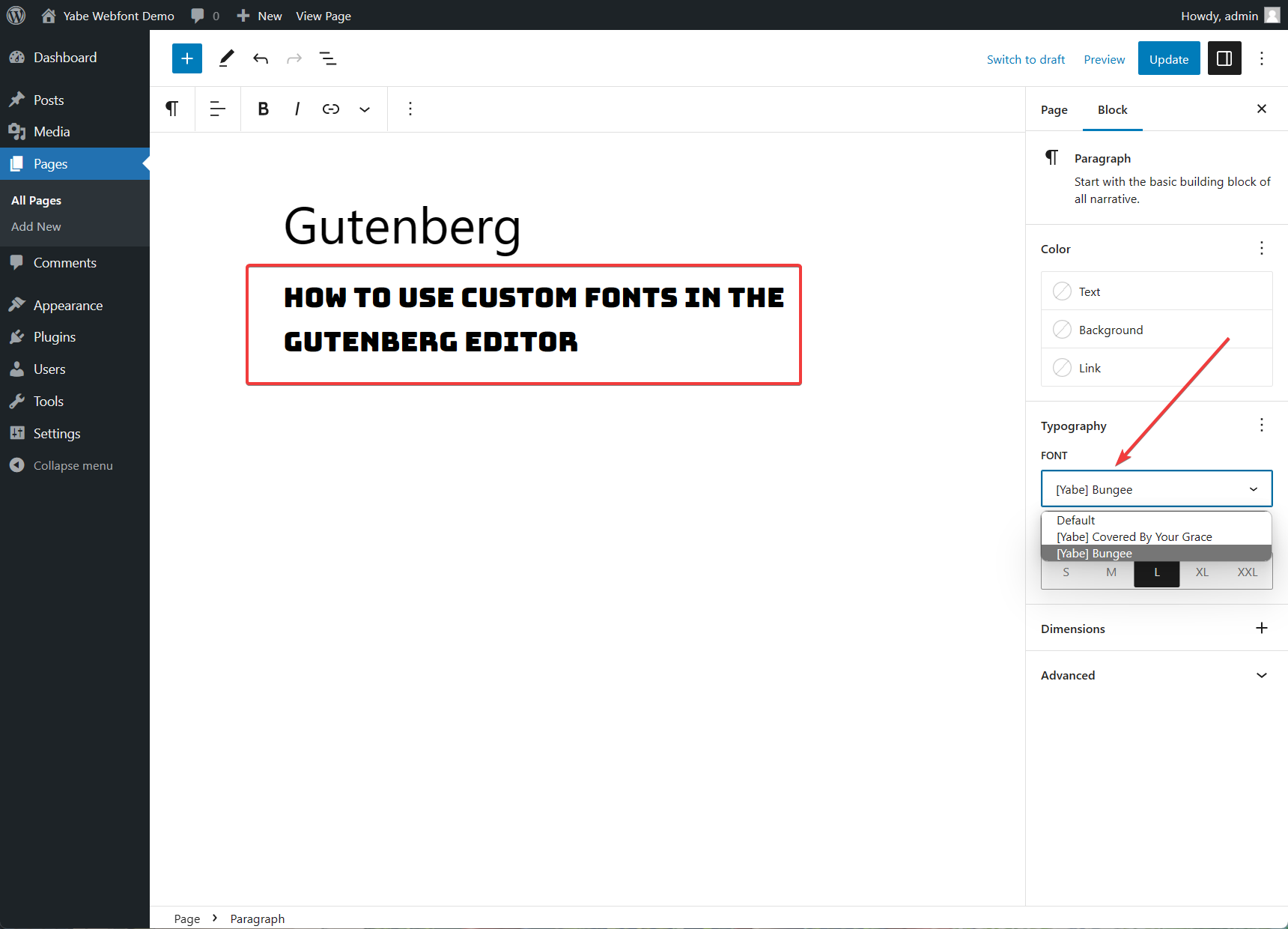1288x929 pixels.
Task: Add a Dimensions option with plus icon
Action: 1262,628
